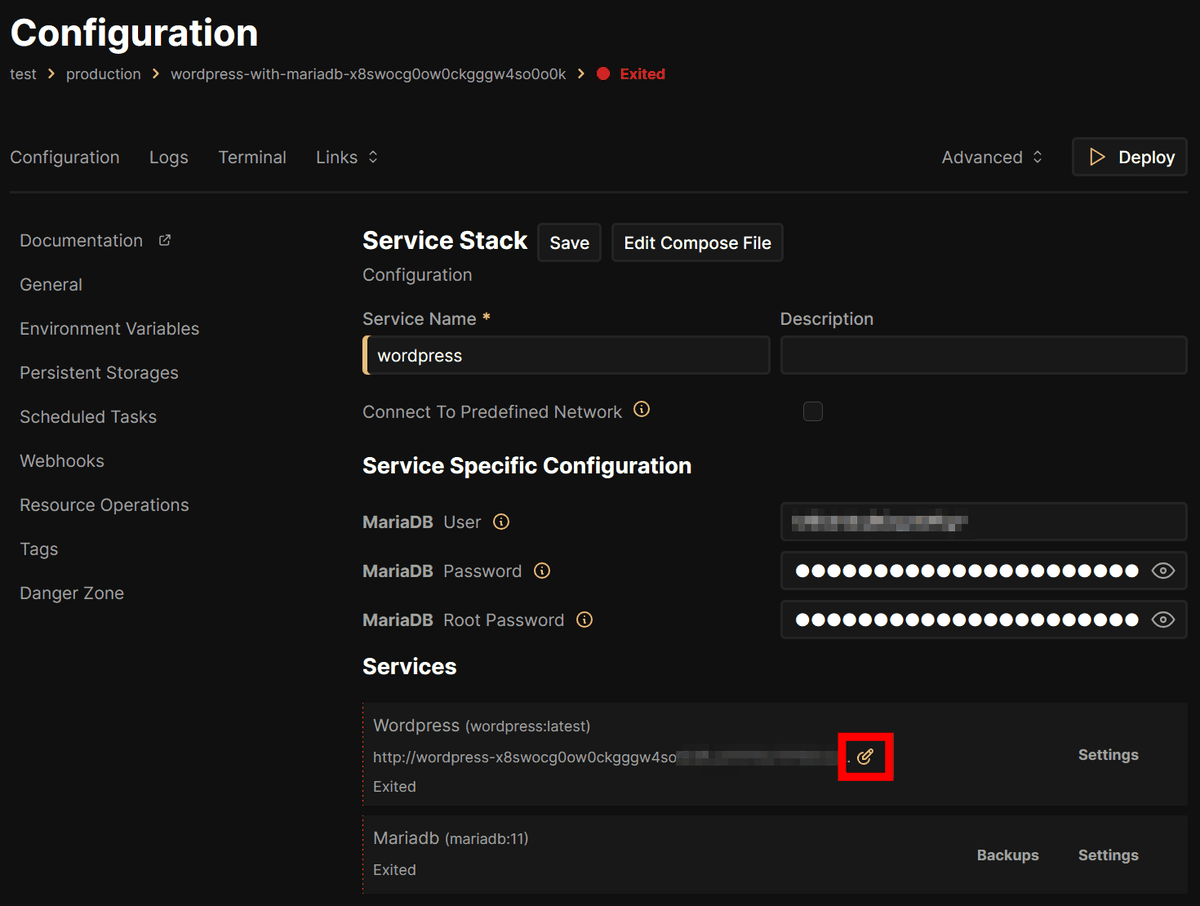Switch to the Logs tab
Viewport: 1200px width, 906px height.
point(169,157)
